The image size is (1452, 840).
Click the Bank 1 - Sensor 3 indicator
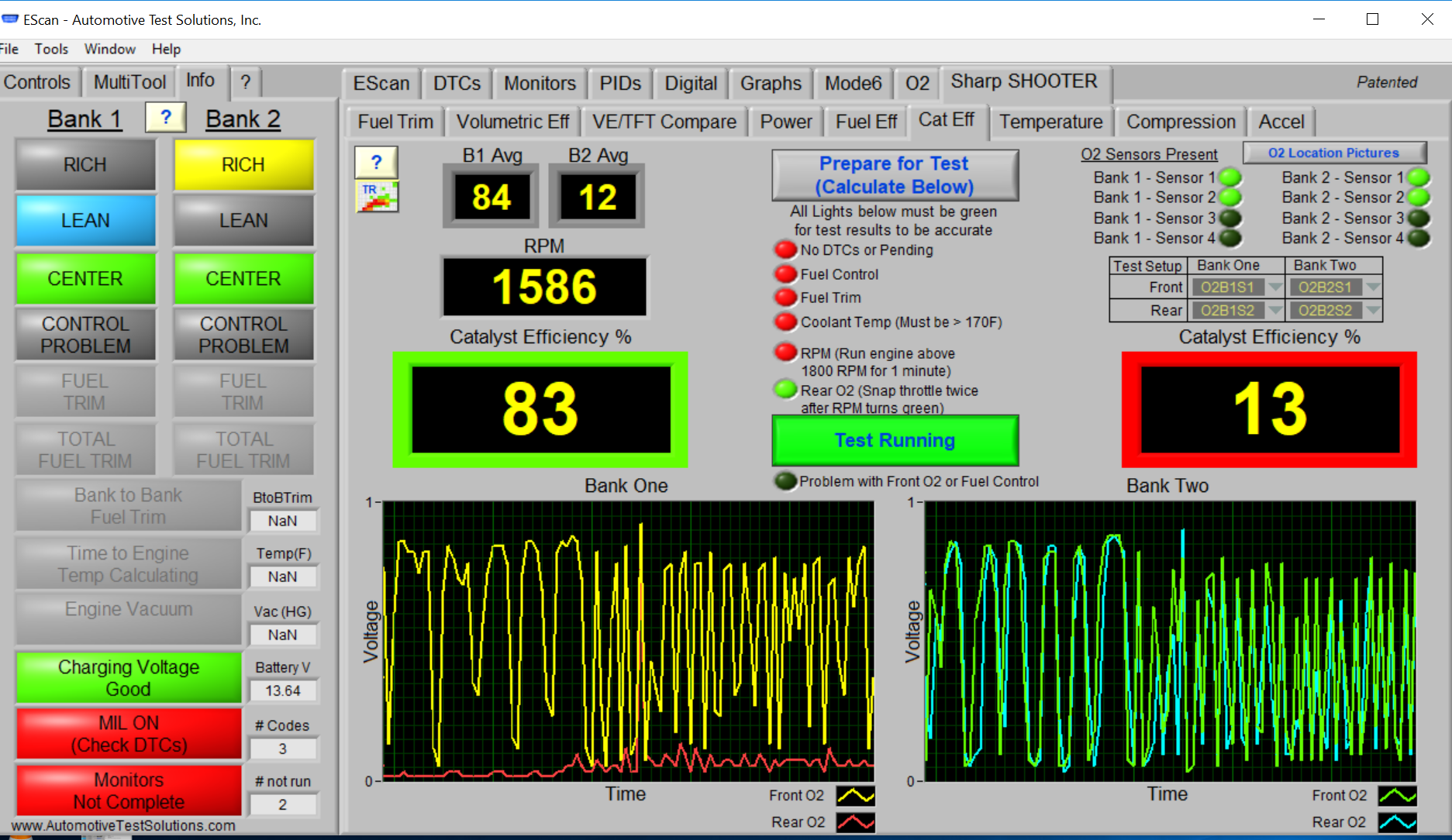click(x=1230, y=219)
